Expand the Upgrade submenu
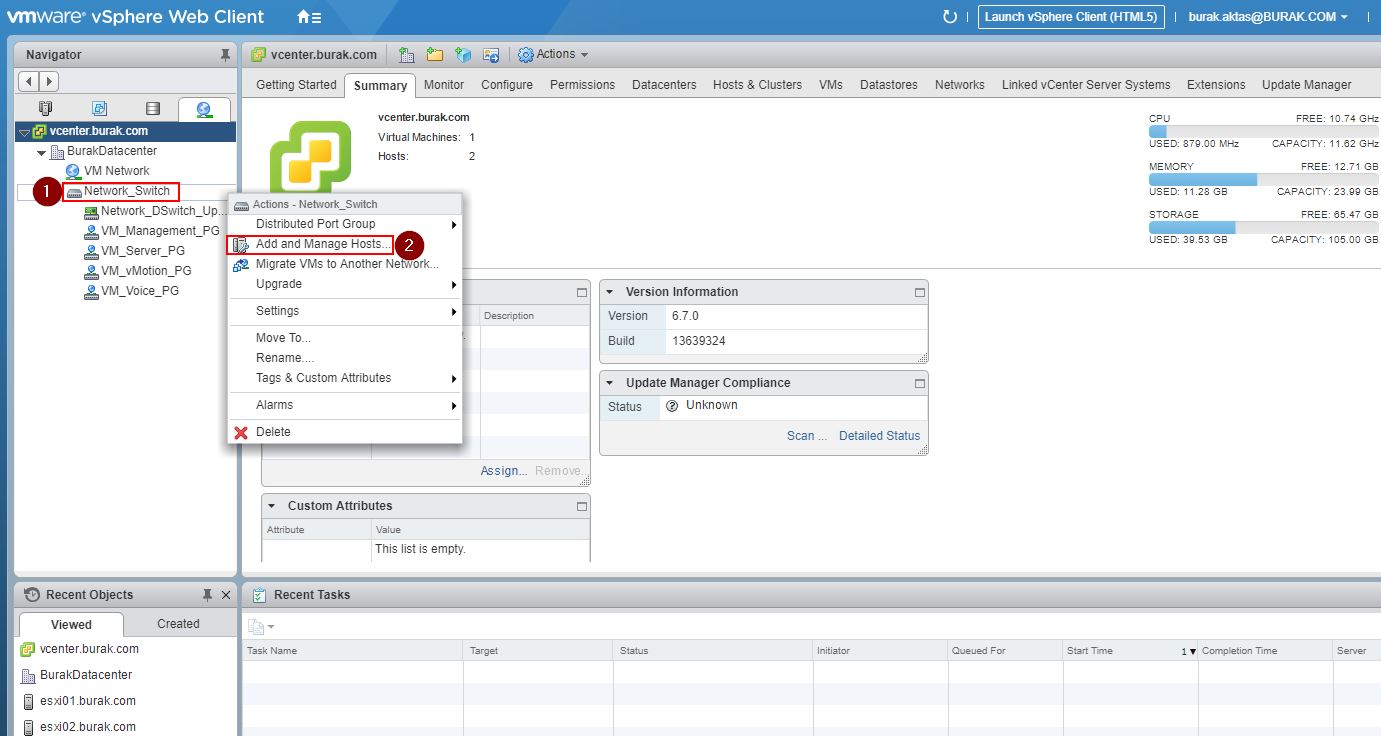 click(x=345, y=284)
